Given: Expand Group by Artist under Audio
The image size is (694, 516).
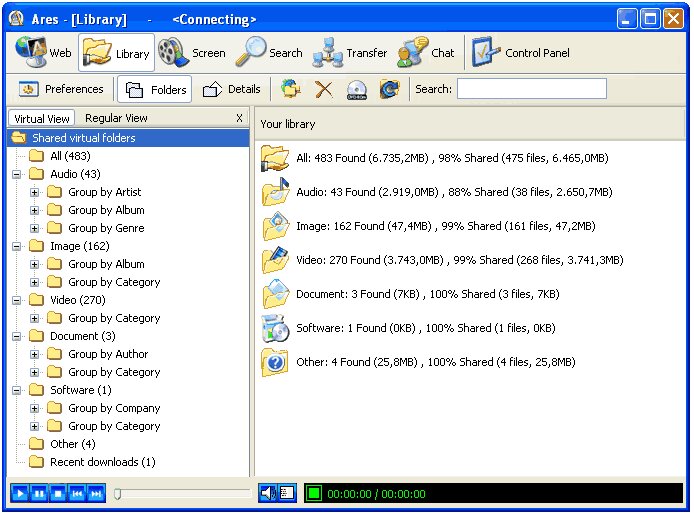Looking at the screenshot, I should click(35, 193).
